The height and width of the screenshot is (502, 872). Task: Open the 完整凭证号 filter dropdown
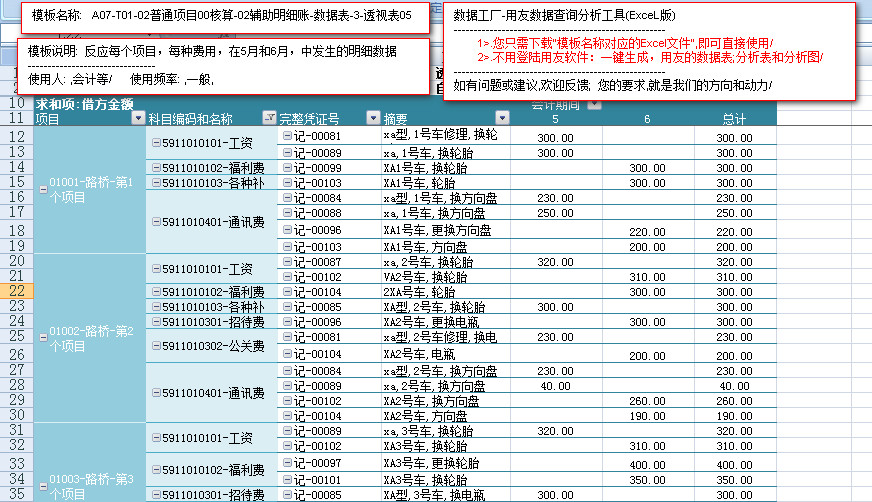point(373,119)
